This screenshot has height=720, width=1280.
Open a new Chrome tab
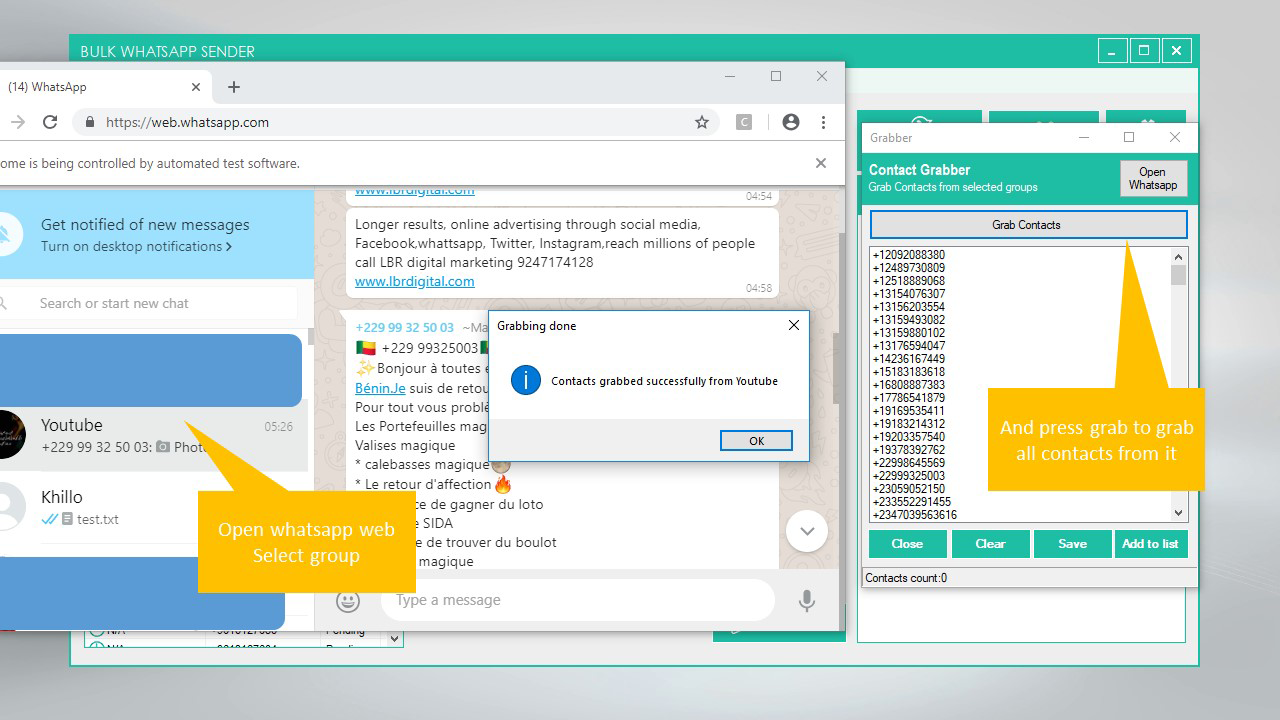click(234, 87)
